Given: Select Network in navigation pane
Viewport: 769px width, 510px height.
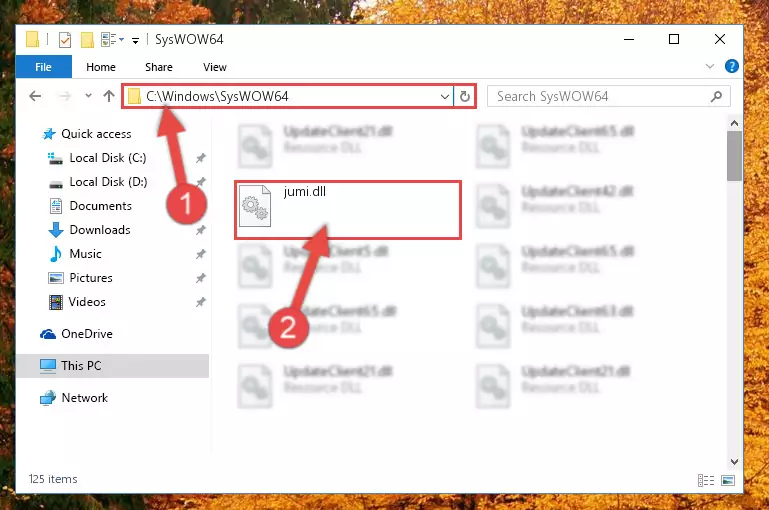Looking at the screenshot, I should tap(84, 398).
